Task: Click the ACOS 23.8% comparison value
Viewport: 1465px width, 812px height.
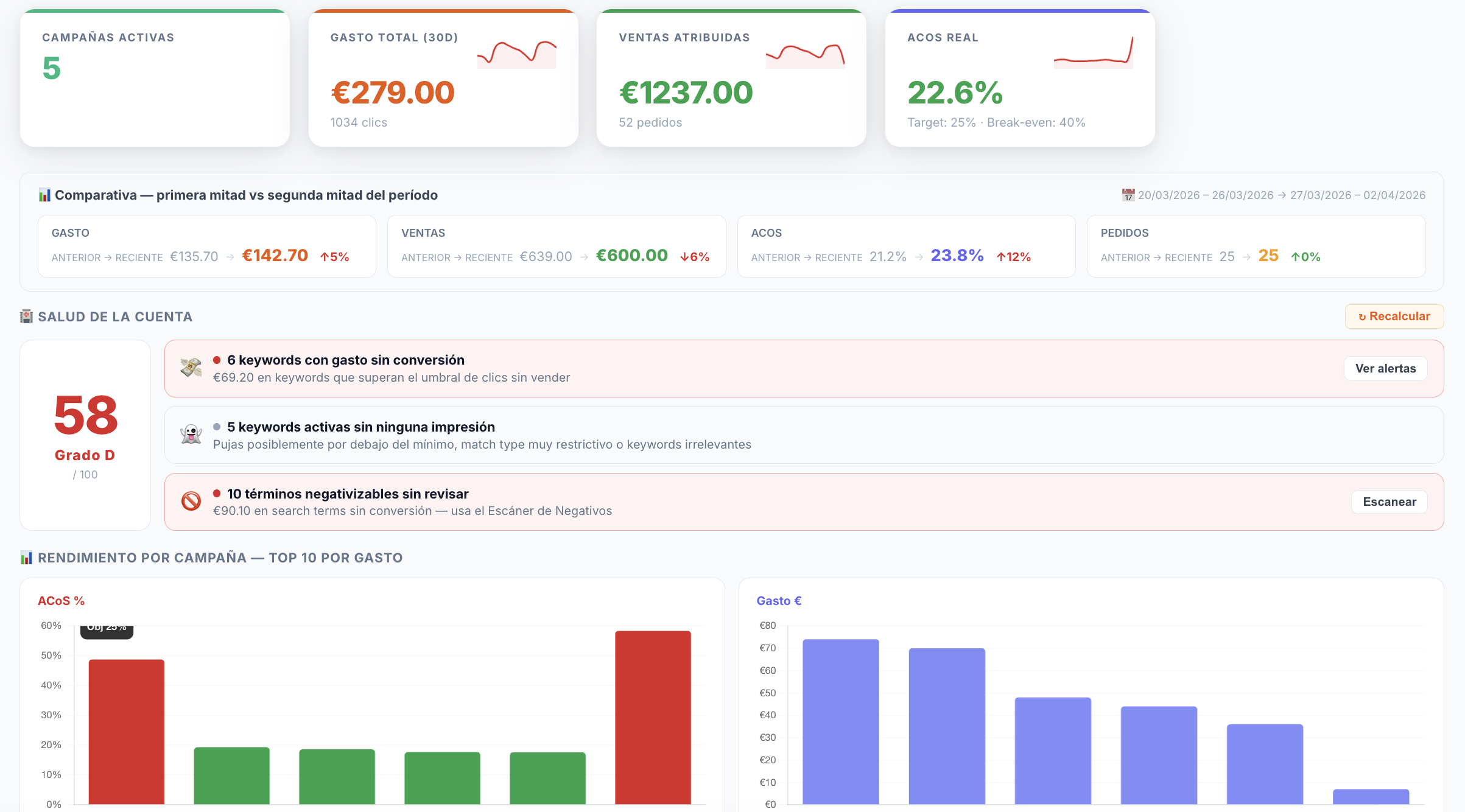Action: tap(957, 256)
